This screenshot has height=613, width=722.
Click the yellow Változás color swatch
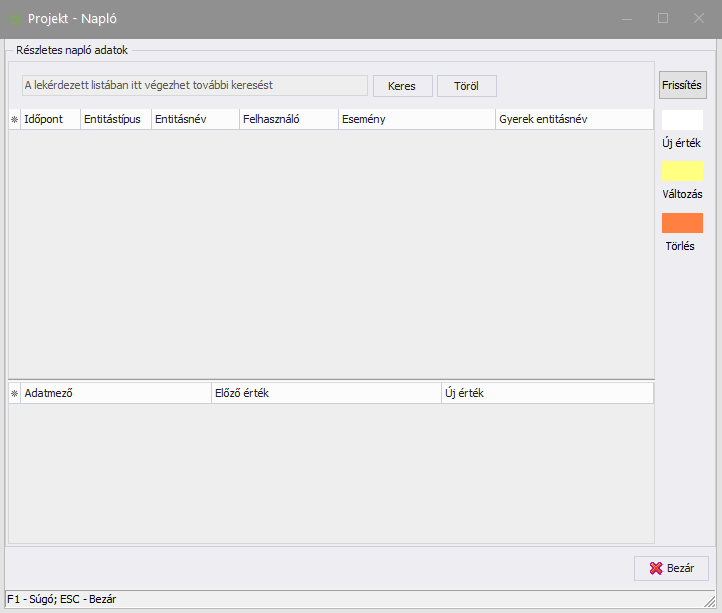[682, 172]
